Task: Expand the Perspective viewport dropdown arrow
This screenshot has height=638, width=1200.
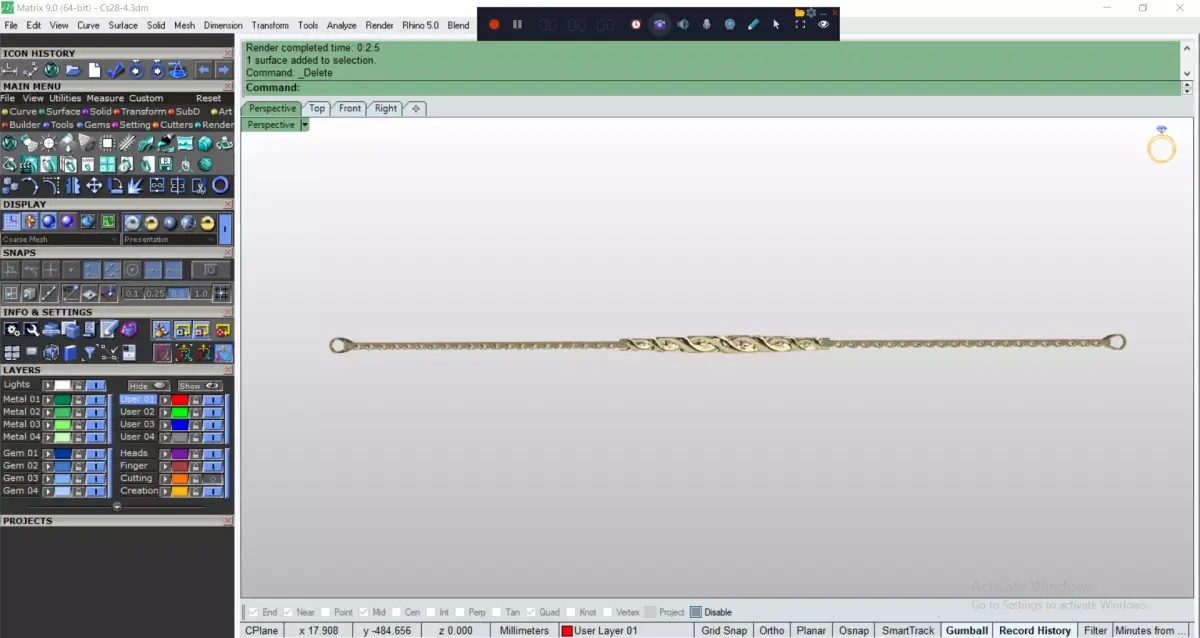Action: 304,125
